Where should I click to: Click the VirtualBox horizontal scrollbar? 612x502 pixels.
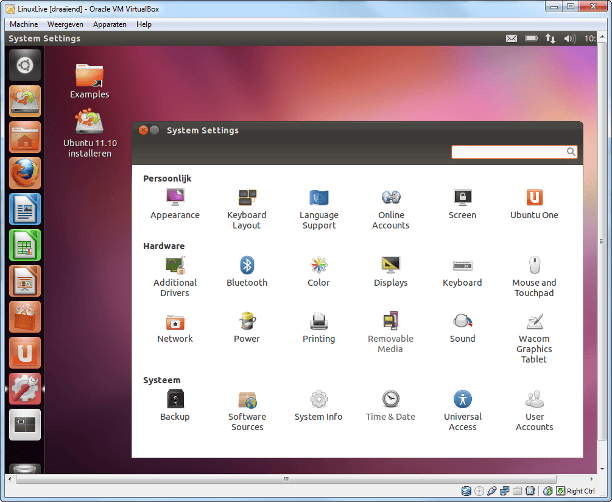(x=286, y=479)
